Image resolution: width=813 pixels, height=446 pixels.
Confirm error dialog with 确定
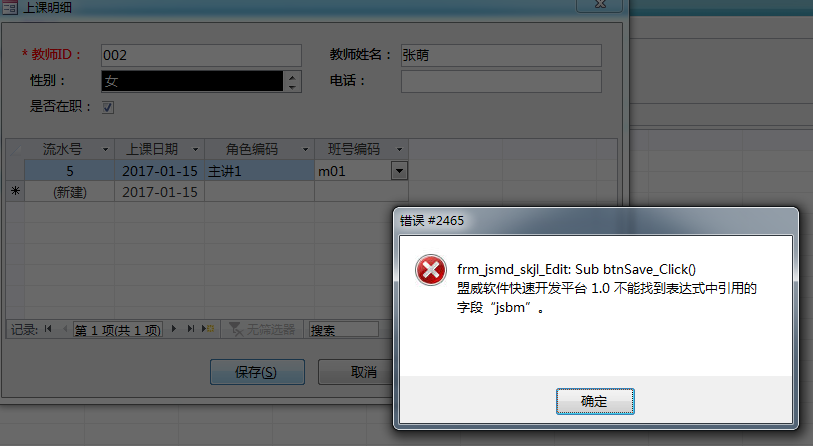[595, 401]
